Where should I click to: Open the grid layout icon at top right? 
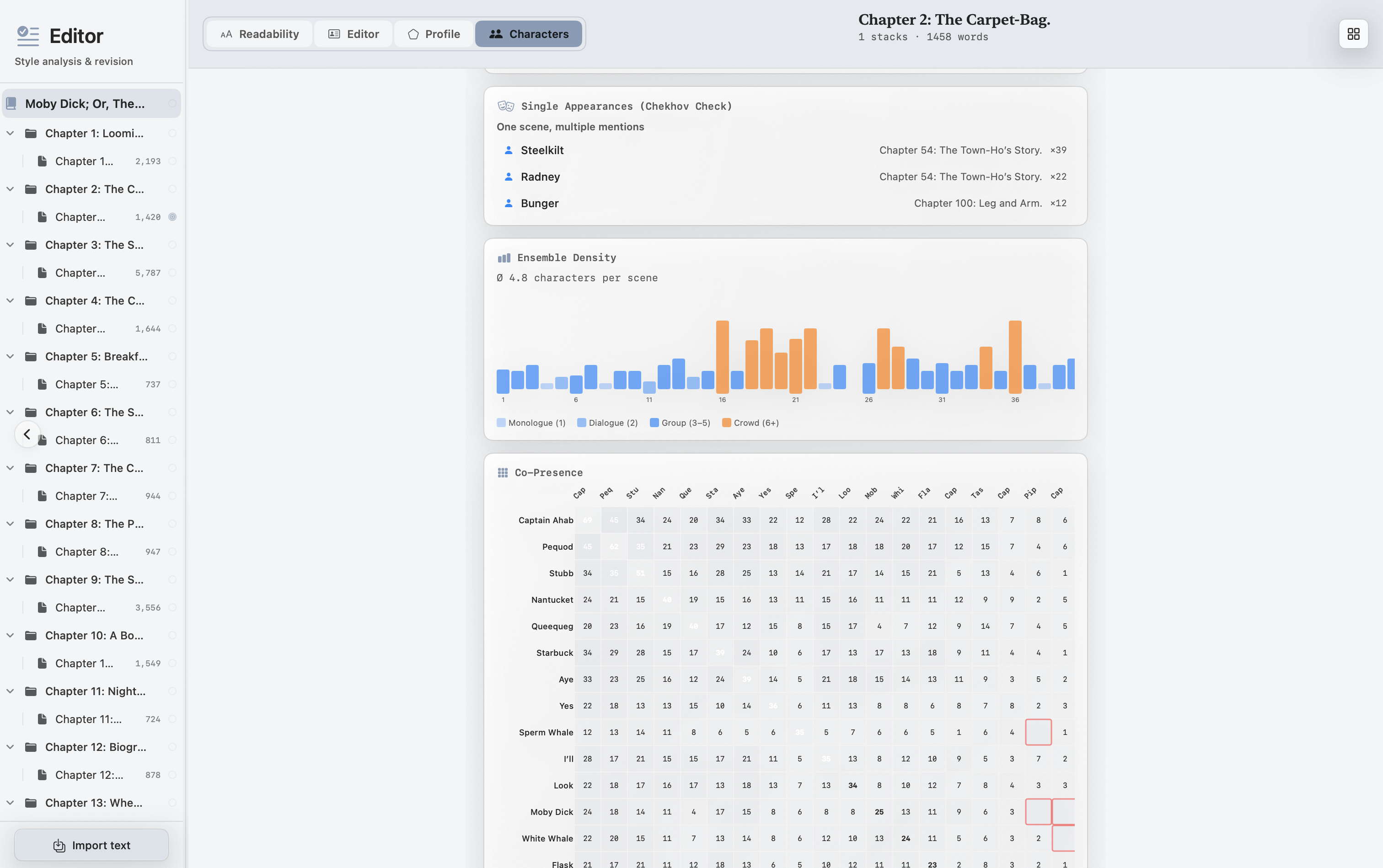(x=1353, y=34)
